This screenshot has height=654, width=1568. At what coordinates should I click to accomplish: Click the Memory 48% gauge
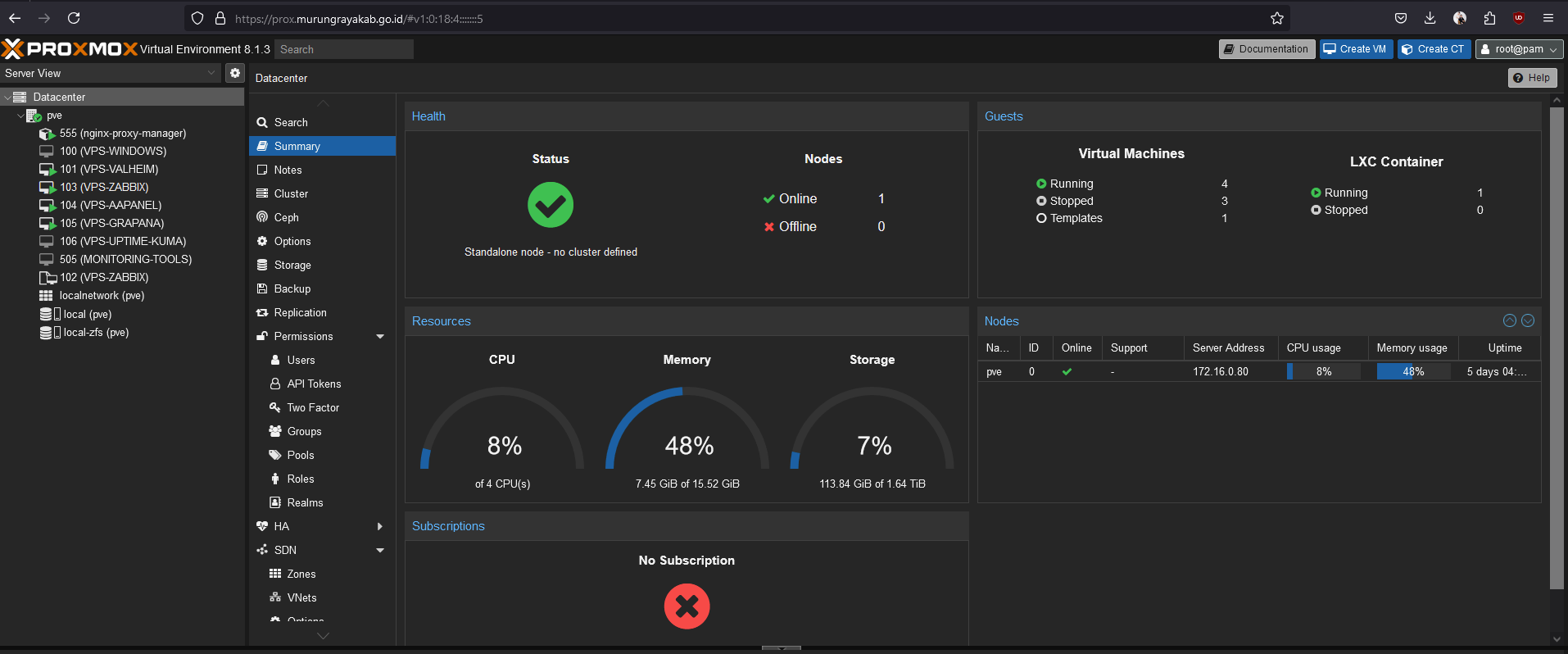[x=687, y=429]
